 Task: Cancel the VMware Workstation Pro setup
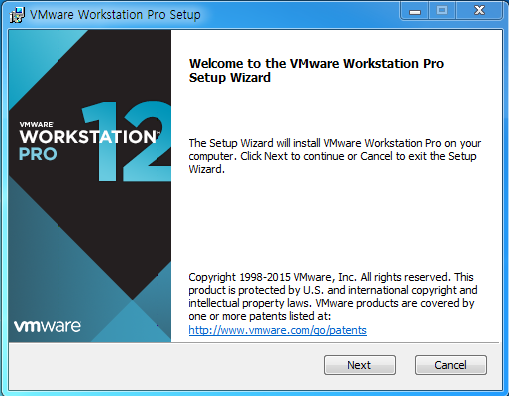pyautogui.click(x=450, y=365)
